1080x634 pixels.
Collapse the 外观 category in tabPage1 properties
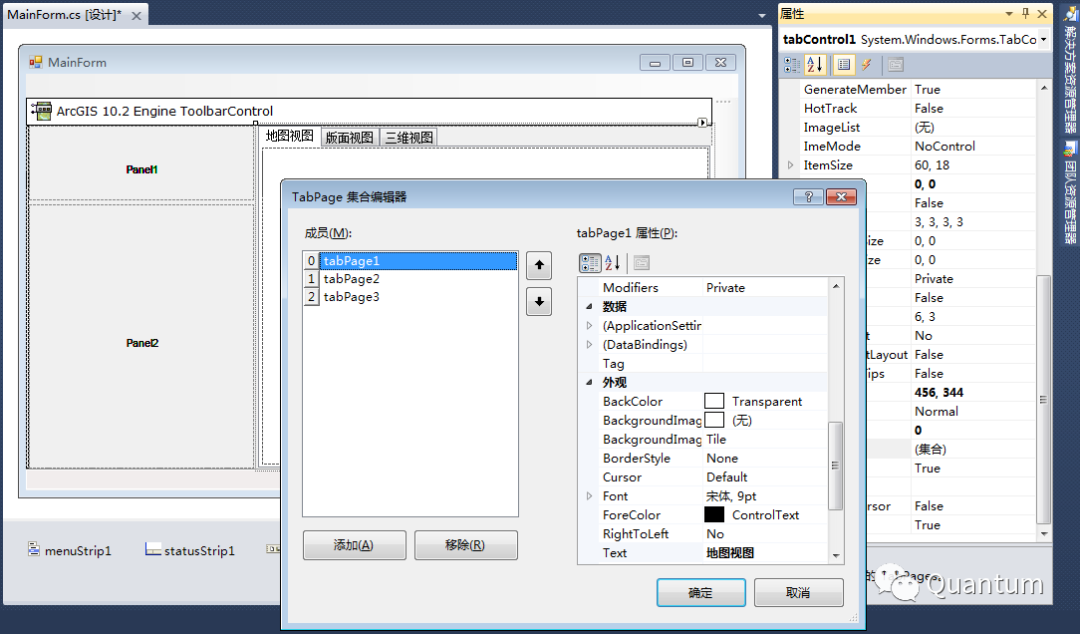click(588, 382)
